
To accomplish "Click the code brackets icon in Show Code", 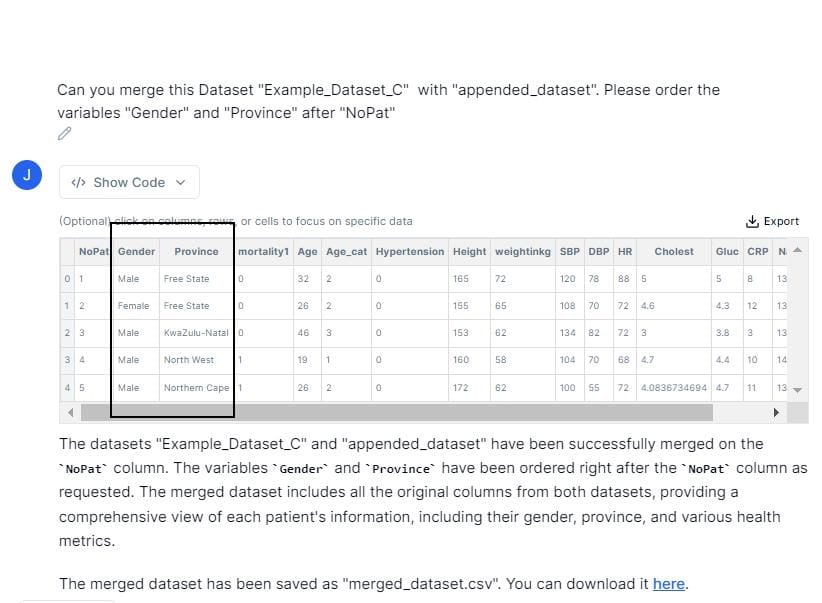I will pos(79,182).
